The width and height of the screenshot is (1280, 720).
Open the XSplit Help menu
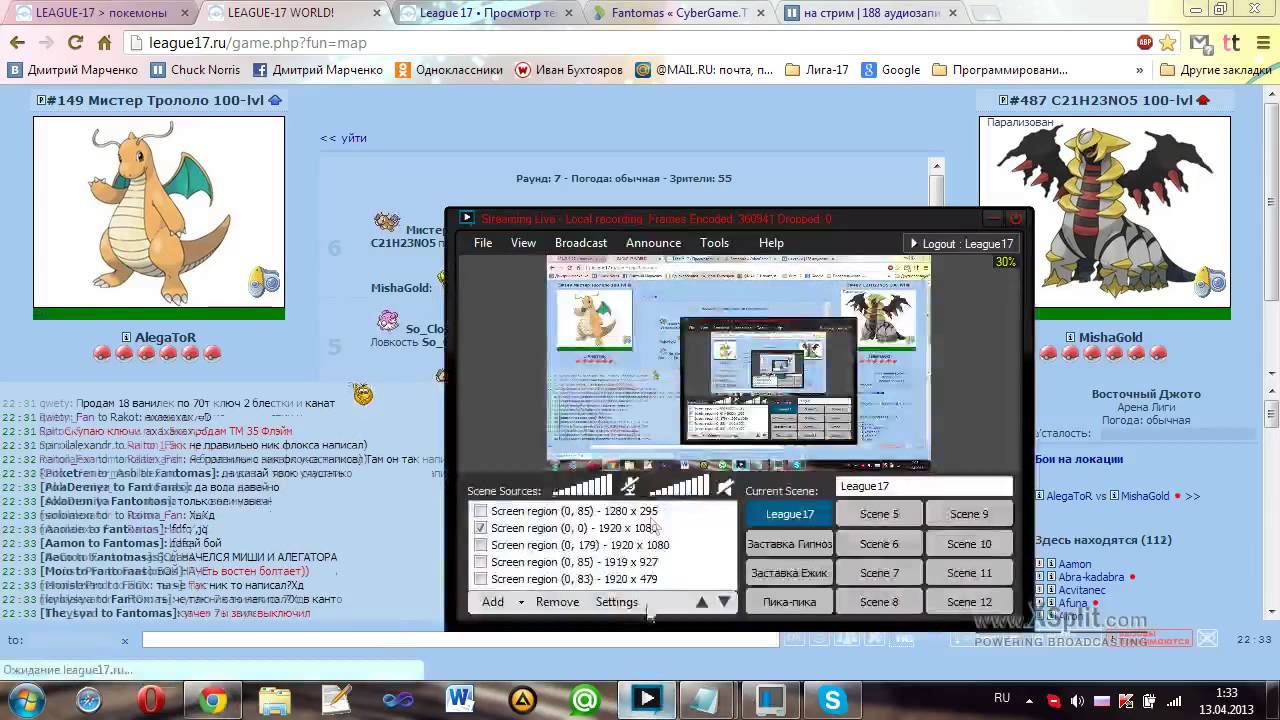(771, 243)
